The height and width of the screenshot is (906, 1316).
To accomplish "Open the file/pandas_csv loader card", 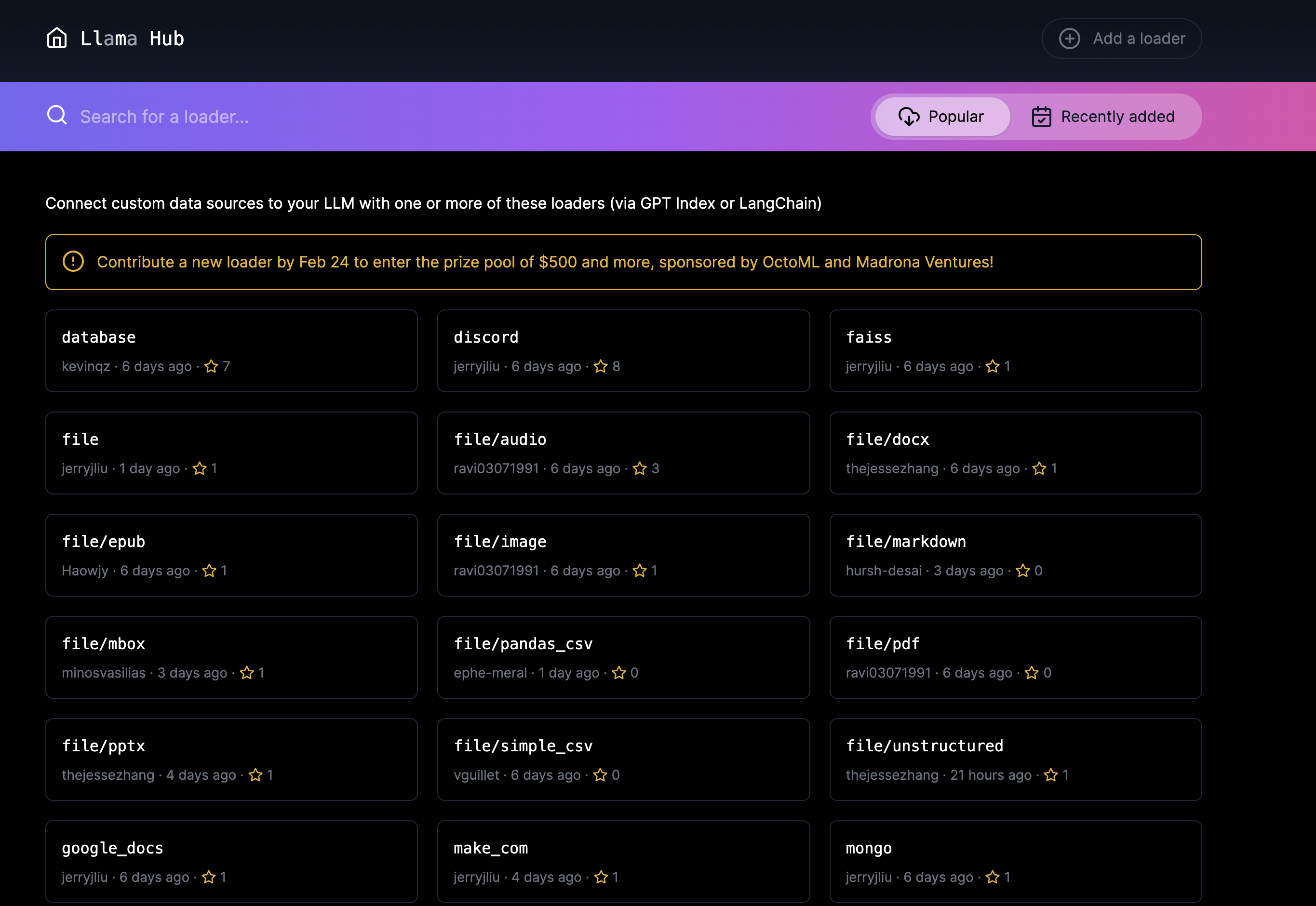I will (623, 657).
